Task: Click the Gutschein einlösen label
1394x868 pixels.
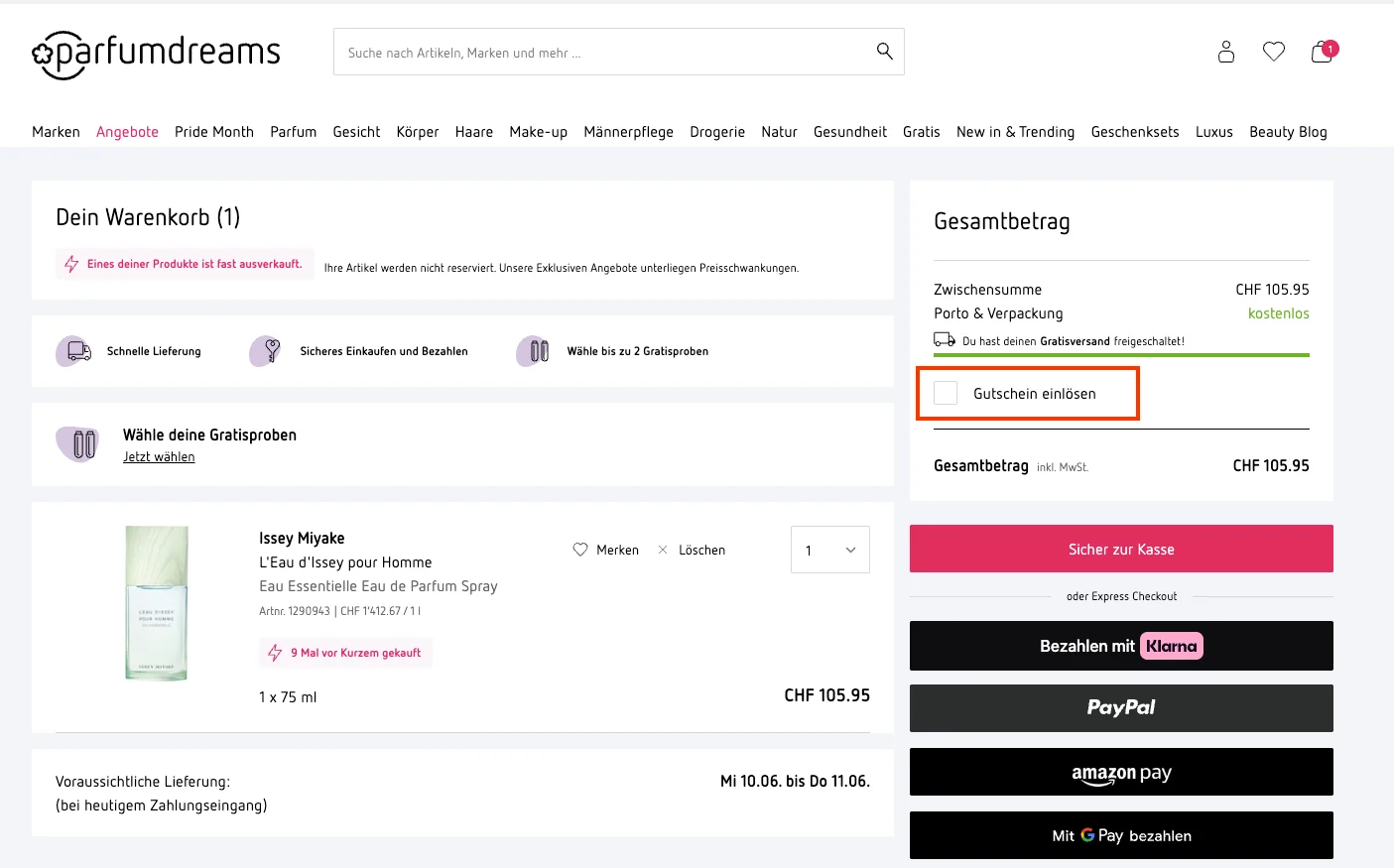Action: coord(1035,394)
